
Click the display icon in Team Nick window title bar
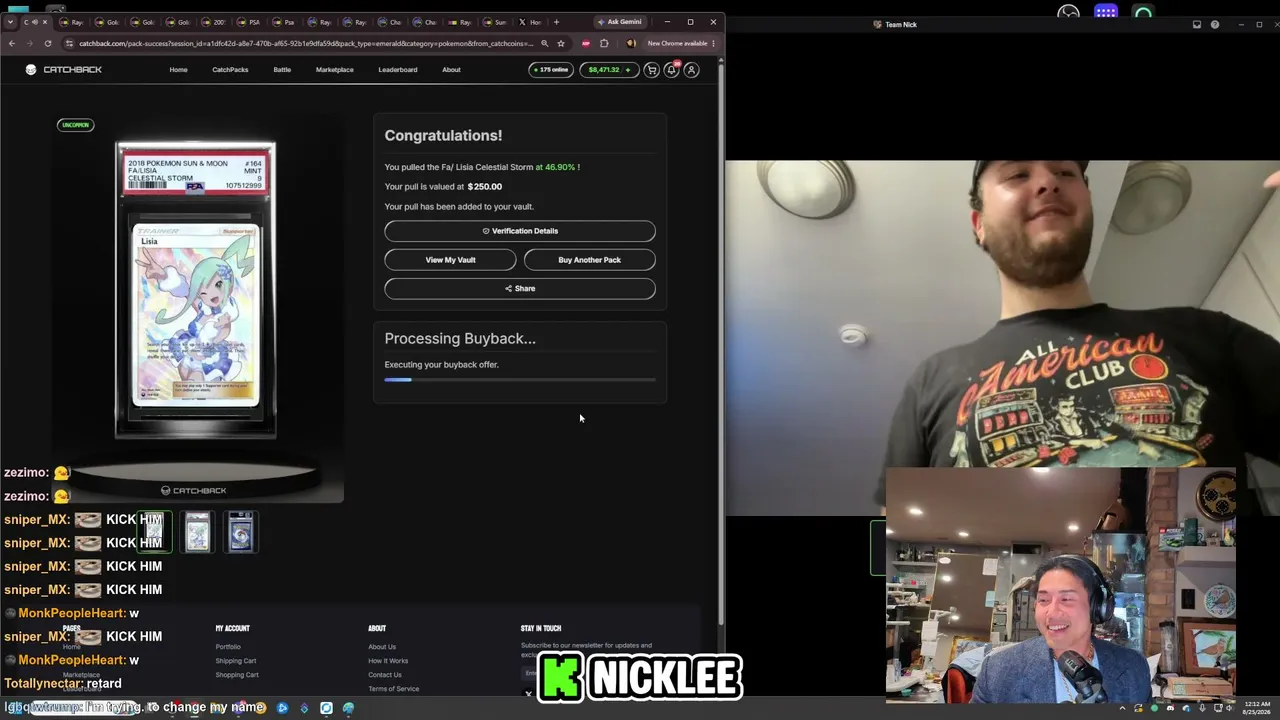point(1197,24)
